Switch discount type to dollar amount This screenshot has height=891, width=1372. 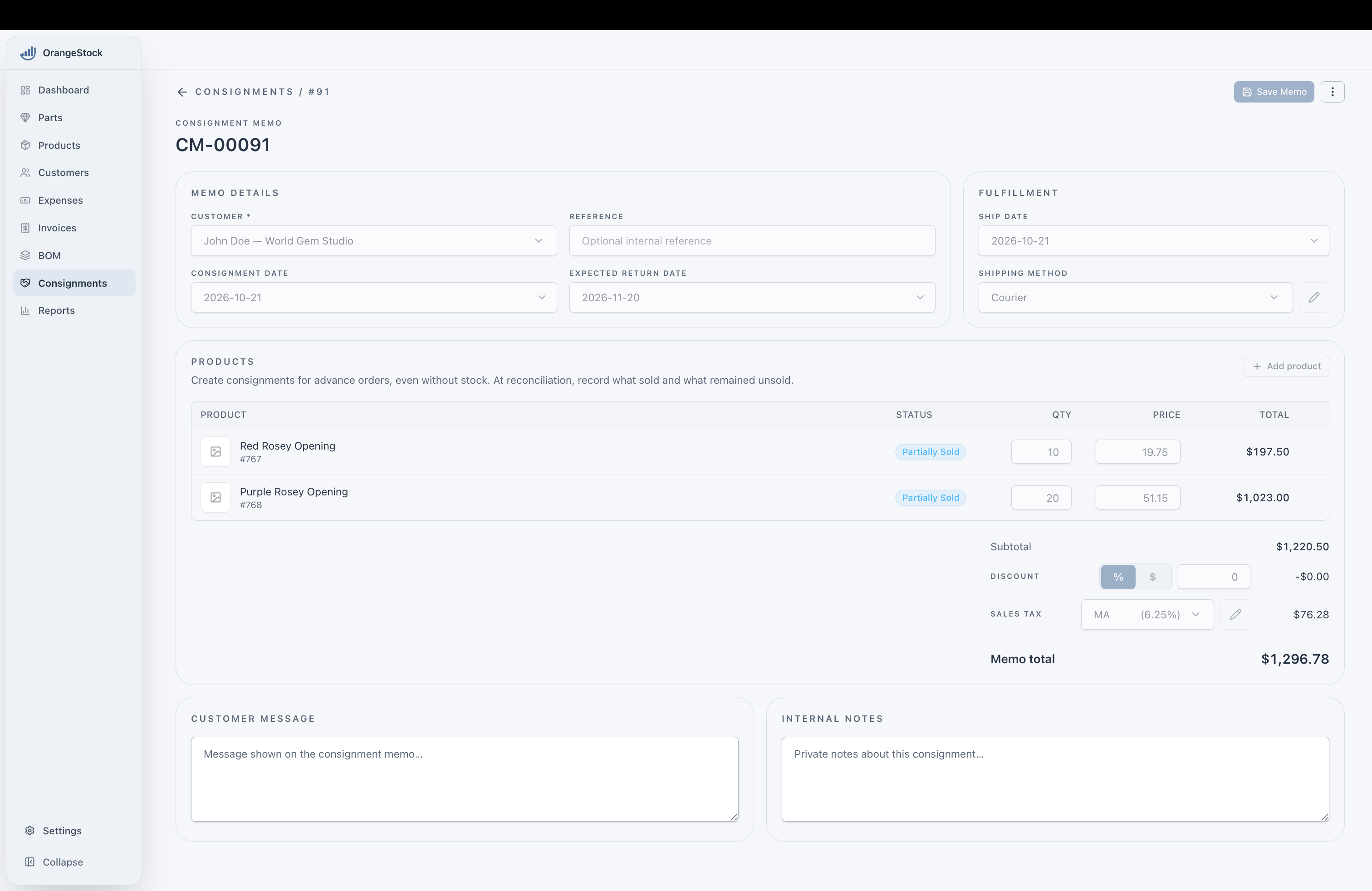point(1152,577)
